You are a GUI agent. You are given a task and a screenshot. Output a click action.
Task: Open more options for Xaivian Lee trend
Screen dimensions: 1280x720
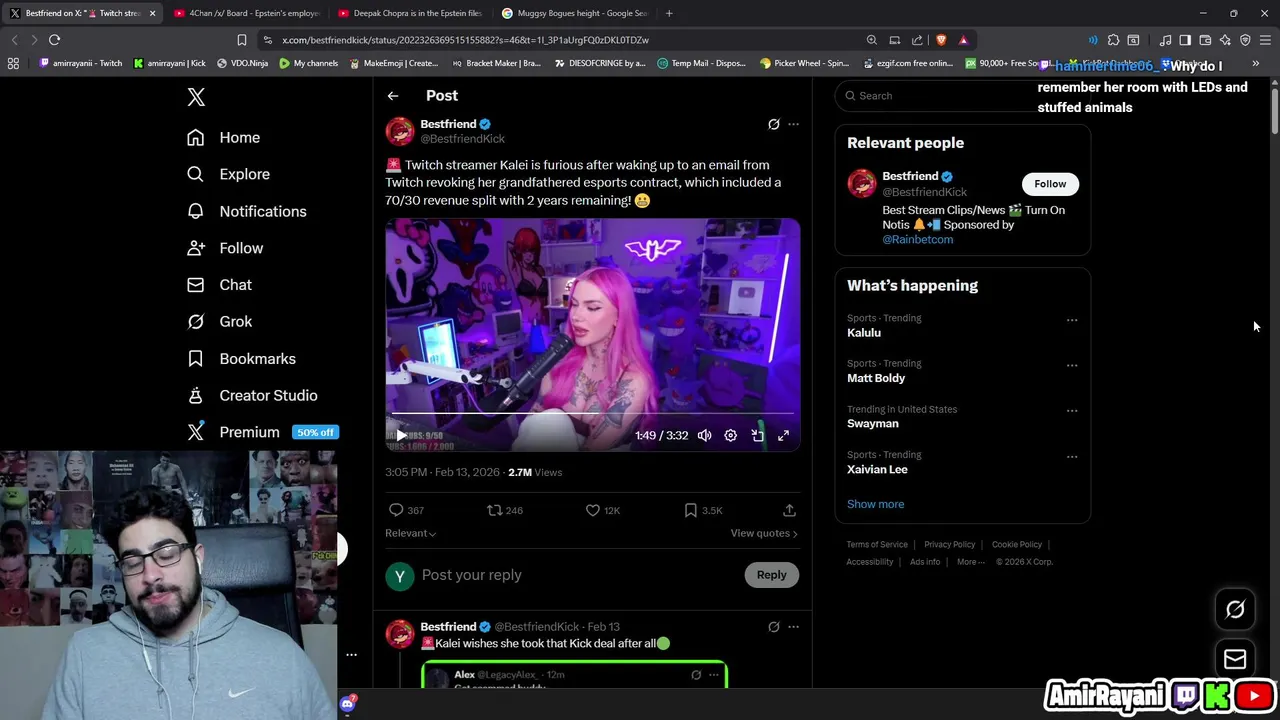pos(1072,456)
